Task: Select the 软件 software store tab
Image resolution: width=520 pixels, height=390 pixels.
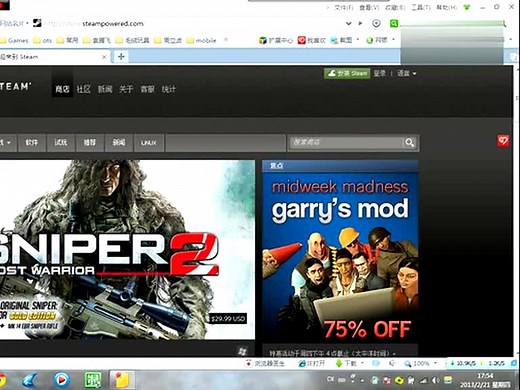Action: point(32,143)
